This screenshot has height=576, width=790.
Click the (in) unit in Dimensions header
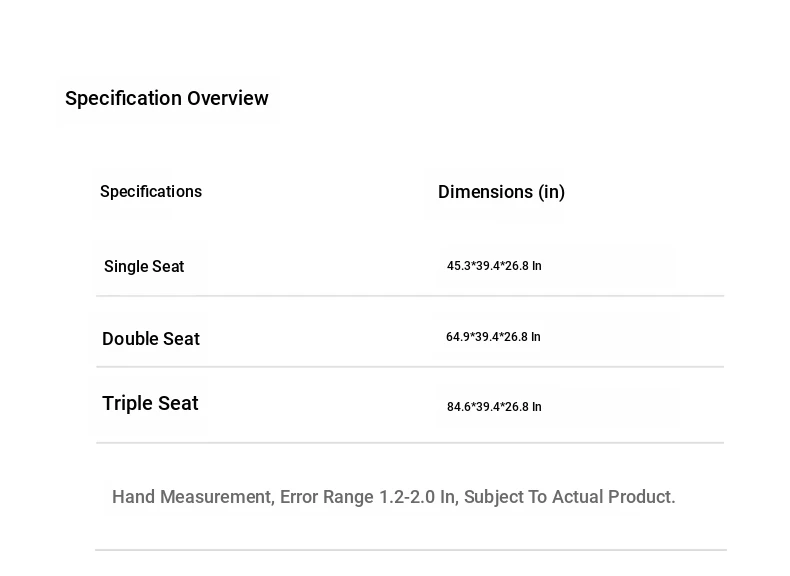coord(552,192)
